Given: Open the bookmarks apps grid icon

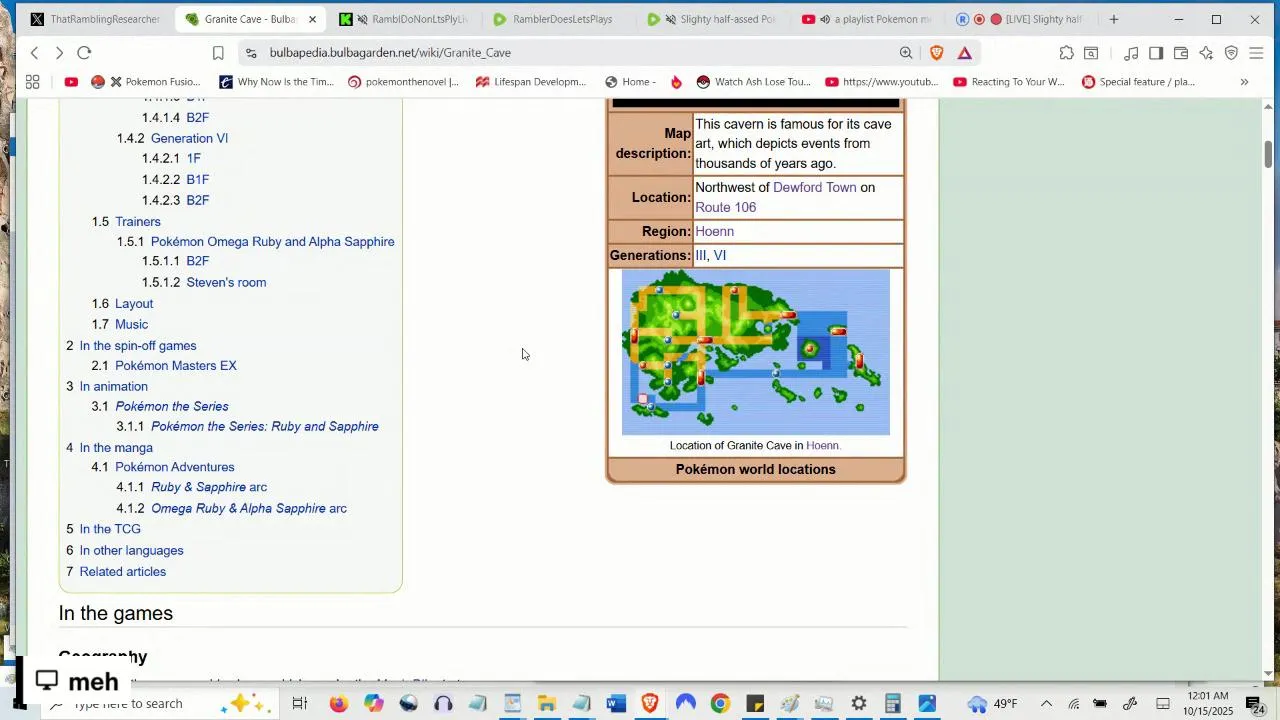Looking at the screenshot, I should 32,82.
